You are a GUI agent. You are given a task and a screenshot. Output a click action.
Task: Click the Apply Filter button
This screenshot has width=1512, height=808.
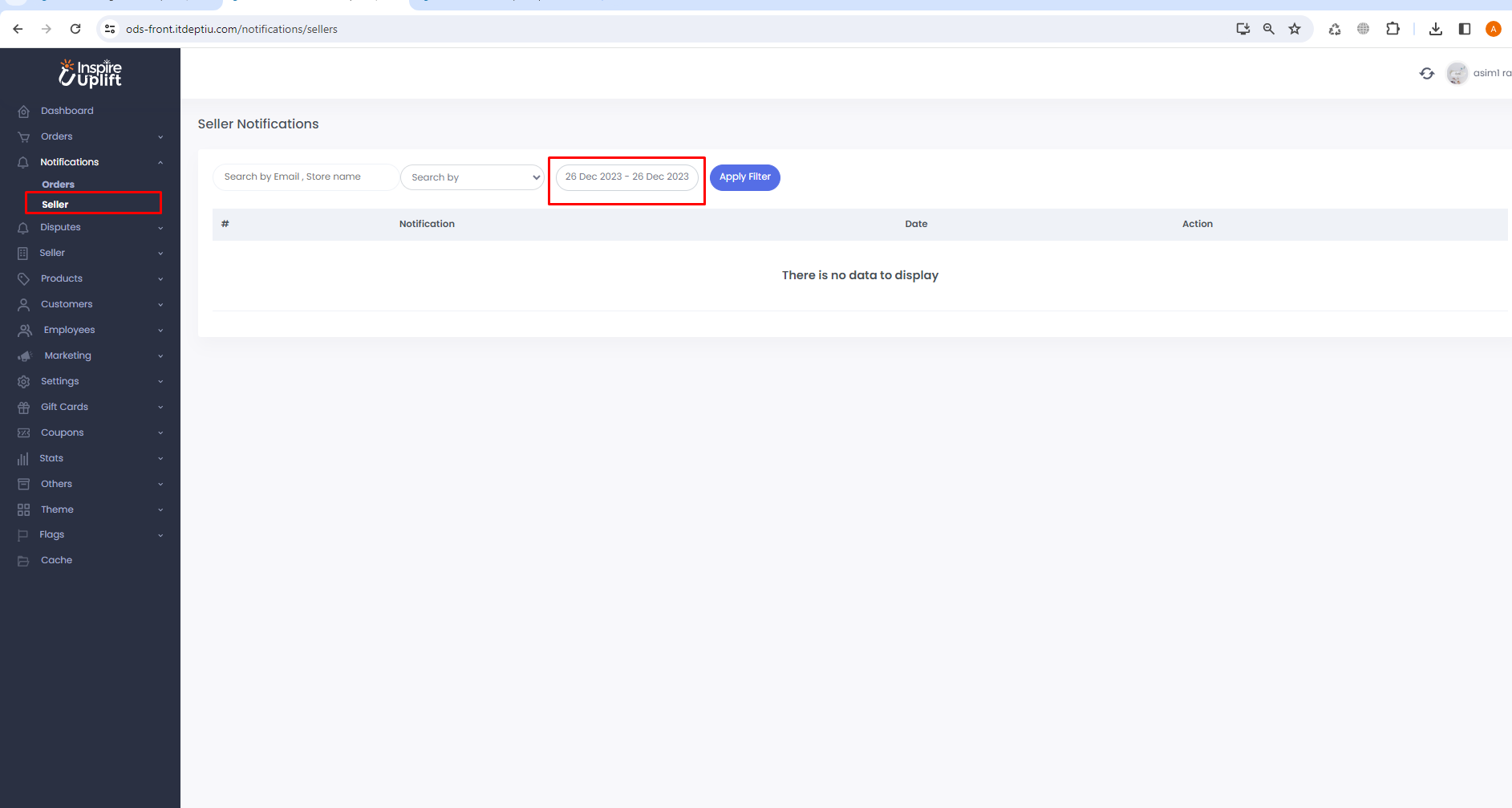coord(744,177)
